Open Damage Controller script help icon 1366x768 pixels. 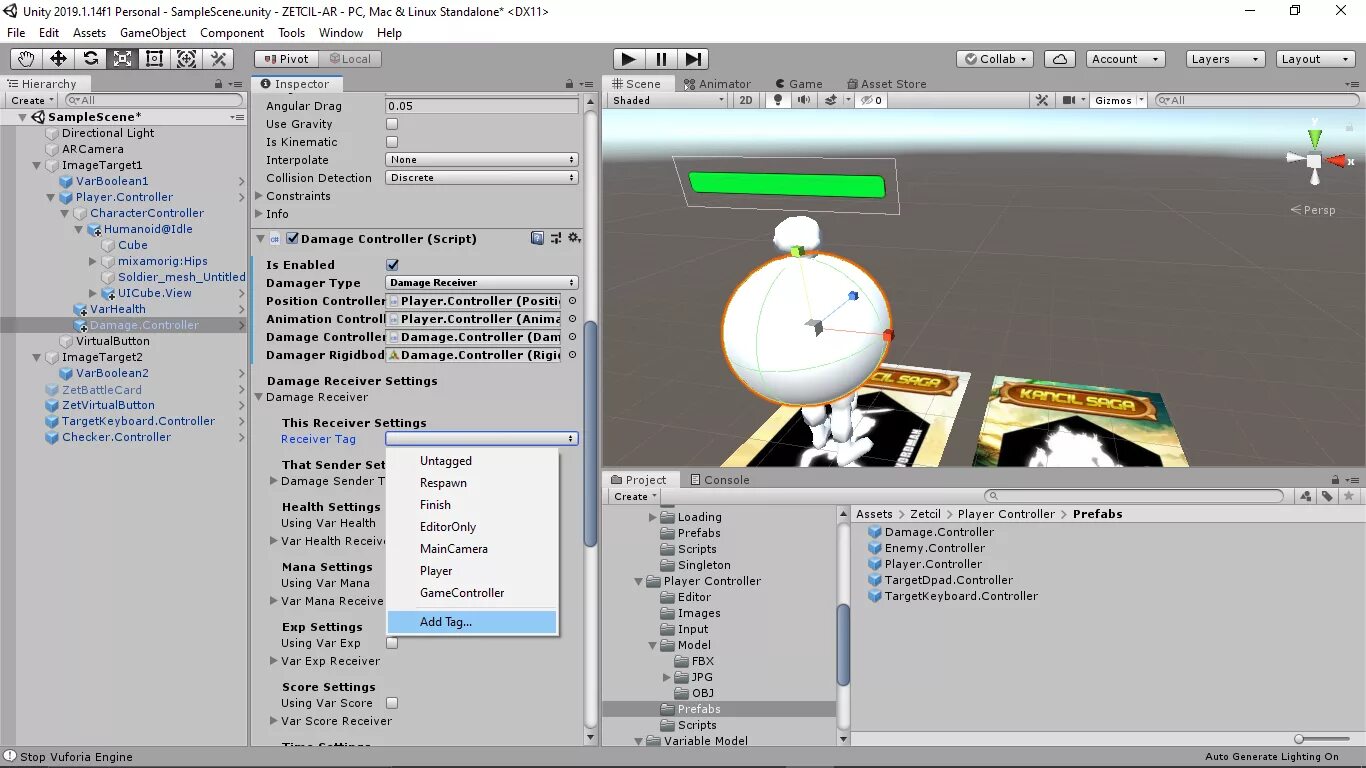(538, 238)
